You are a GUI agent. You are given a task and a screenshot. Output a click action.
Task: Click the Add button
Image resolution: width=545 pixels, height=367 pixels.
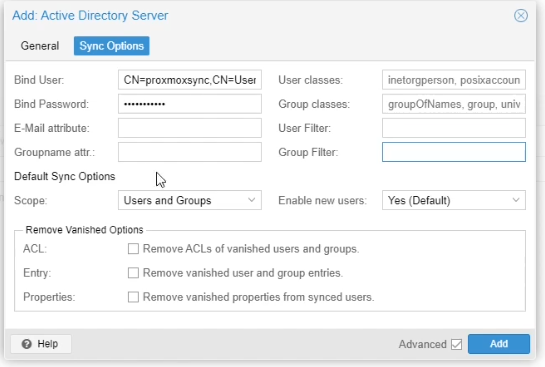(499, 344)
